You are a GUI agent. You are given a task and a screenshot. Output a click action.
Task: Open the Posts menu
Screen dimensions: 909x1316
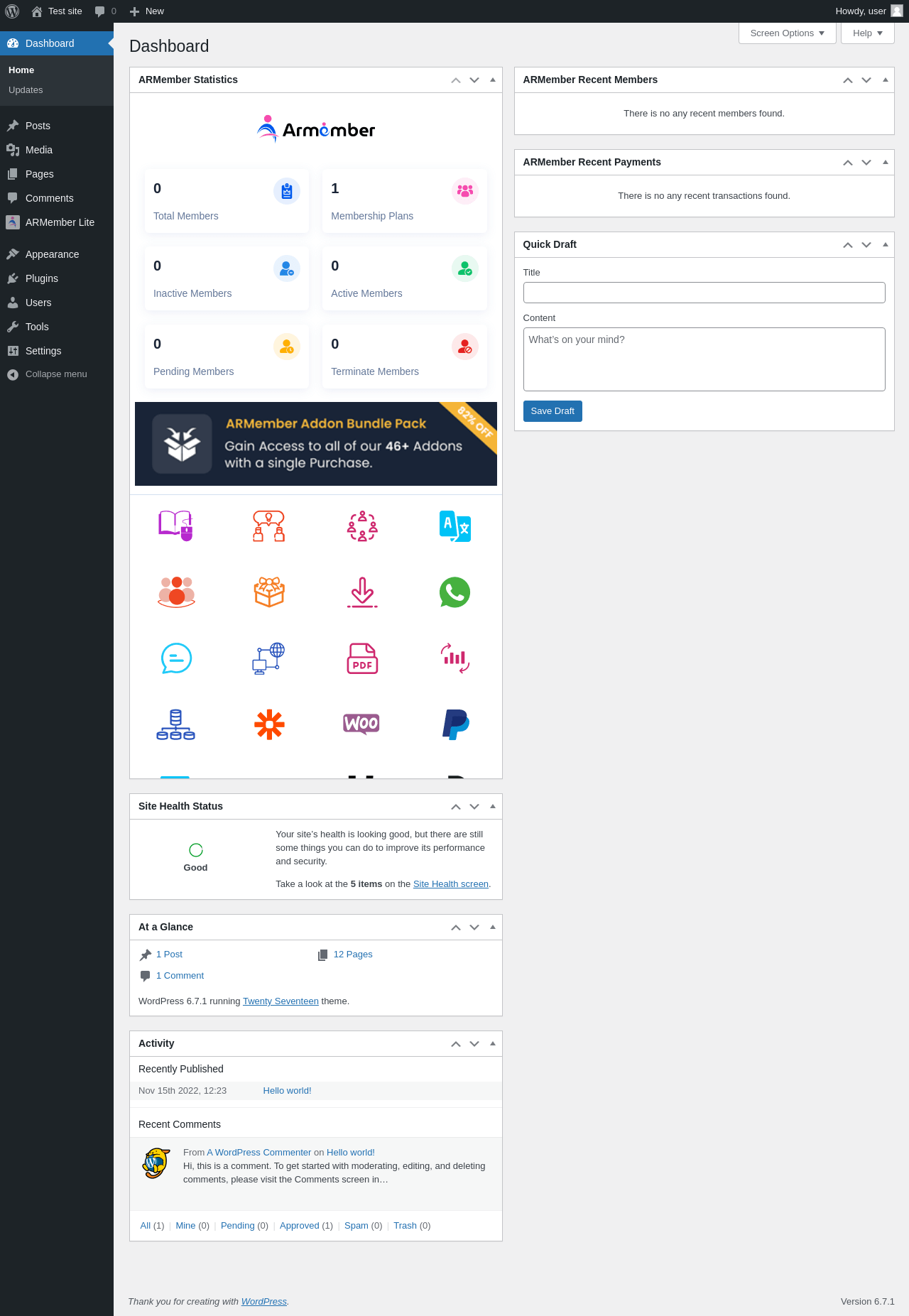coord(57,126)
